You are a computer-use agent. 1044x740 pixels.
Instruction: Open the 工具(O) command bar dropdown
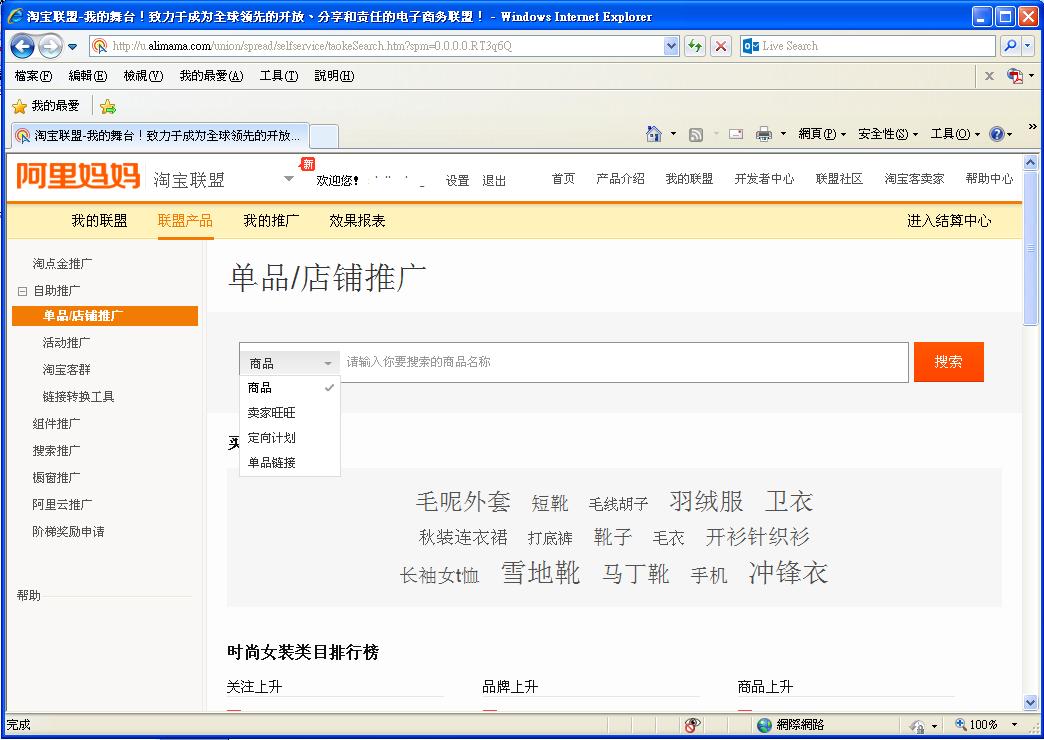(x=955, y=134)
